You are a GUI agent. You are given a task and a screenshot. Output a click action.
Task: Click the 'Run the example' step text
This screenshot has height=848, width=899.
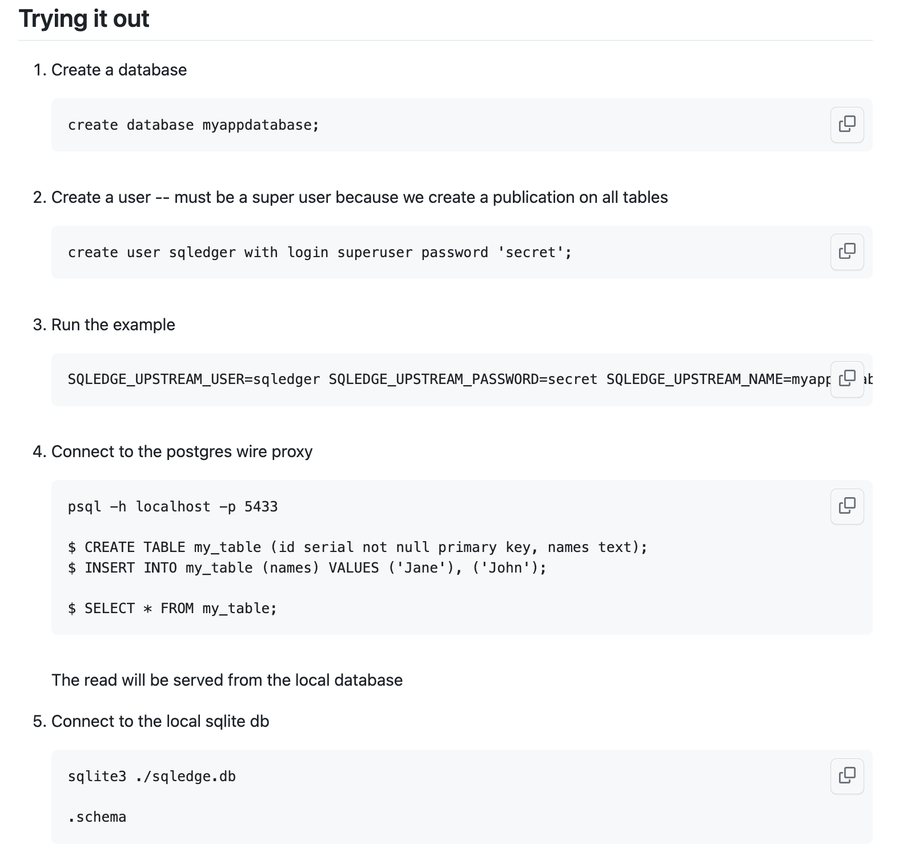point(113,325)
